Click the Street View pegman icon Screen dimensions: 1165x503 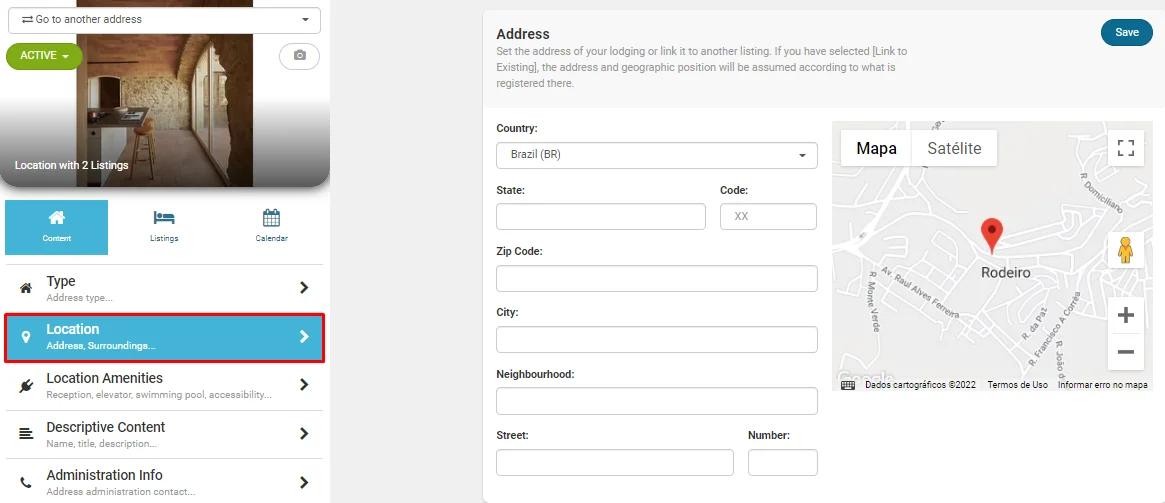(x=1125, y=250)
